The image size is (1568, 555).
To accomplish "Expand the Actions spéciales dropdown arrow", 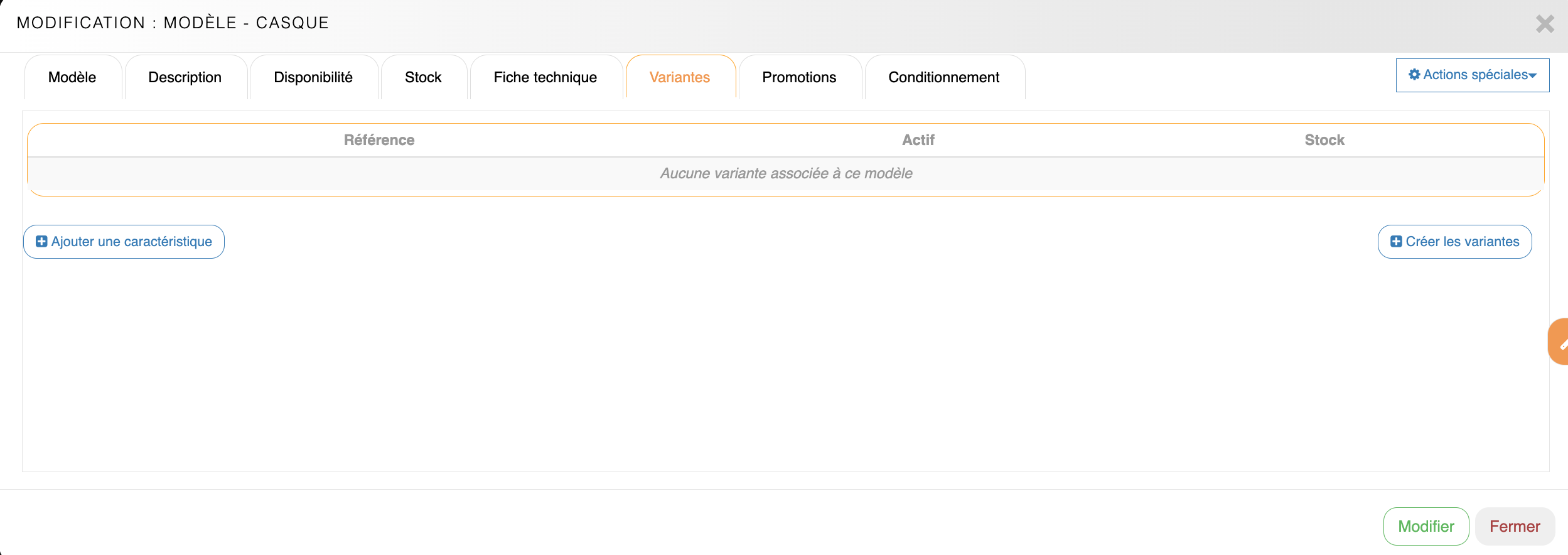I will click(1533, 75).
